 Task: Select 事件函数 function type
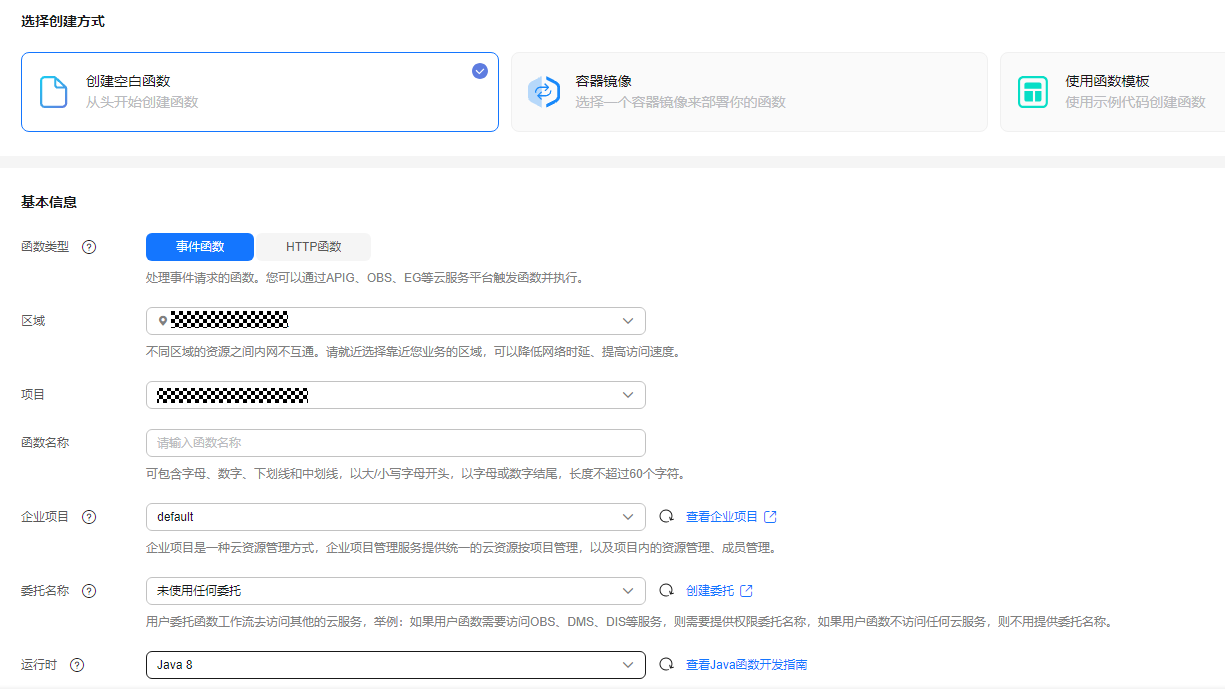coord(200,247)
